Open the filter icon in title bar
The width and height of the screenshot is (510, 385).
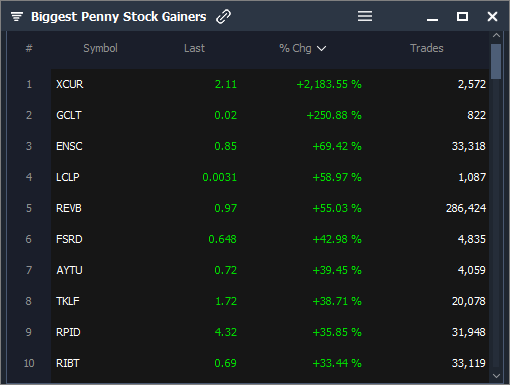pyautogui.click(x=17, y=16)
